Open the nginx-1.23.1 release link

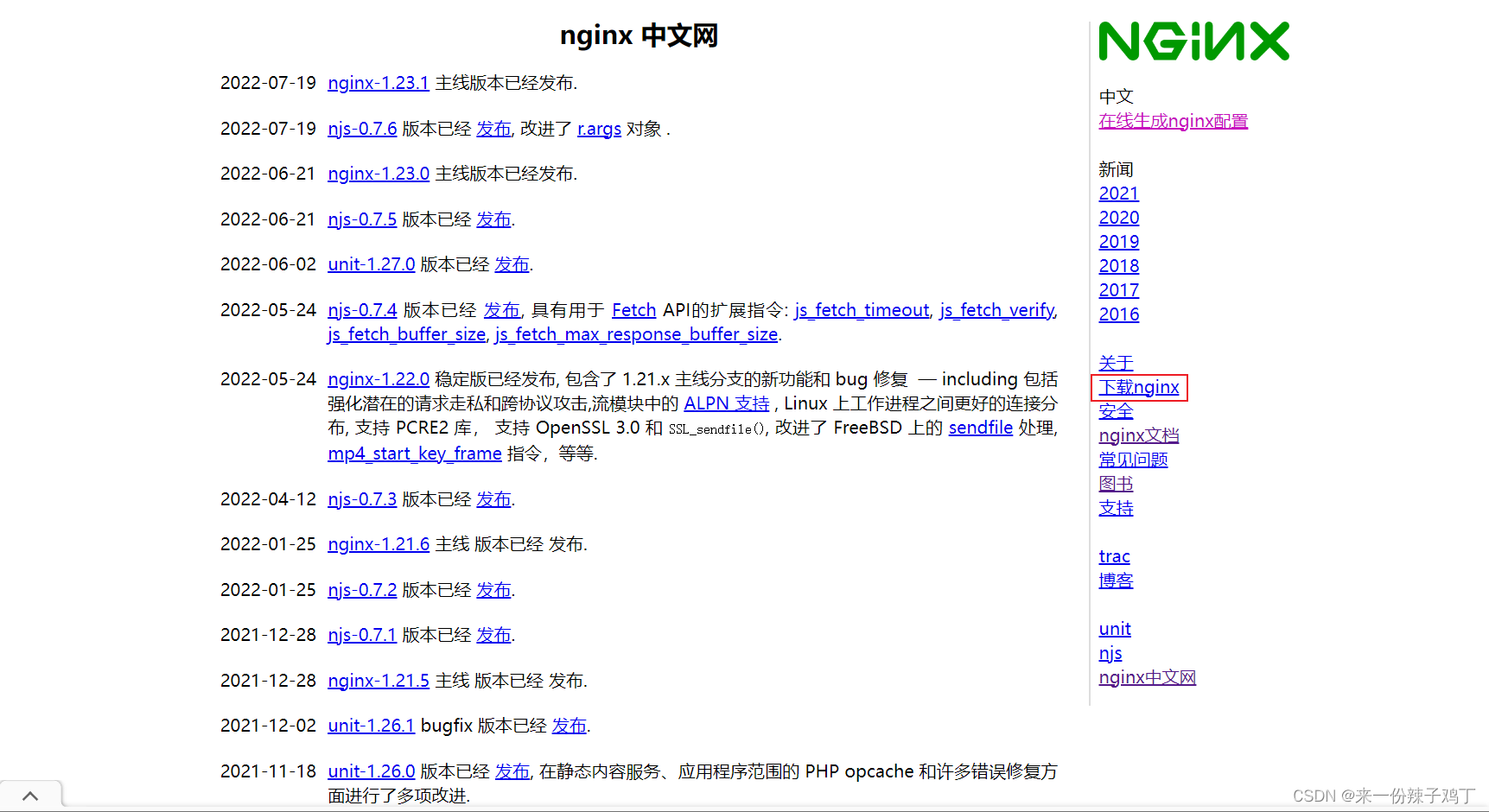[379, 83]
